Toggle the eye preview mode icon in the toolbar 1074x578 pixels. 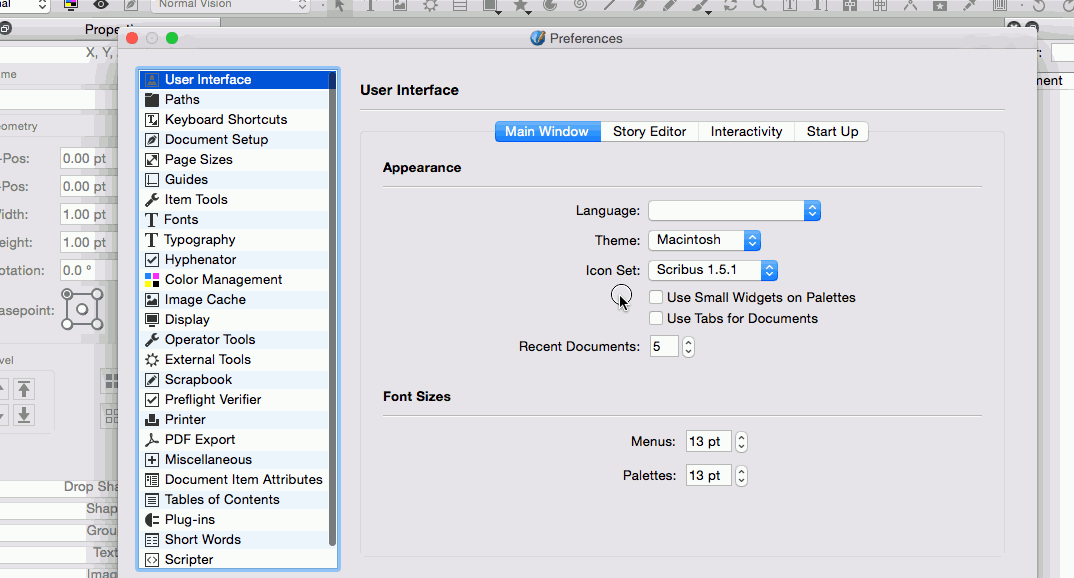pos(100,6)
